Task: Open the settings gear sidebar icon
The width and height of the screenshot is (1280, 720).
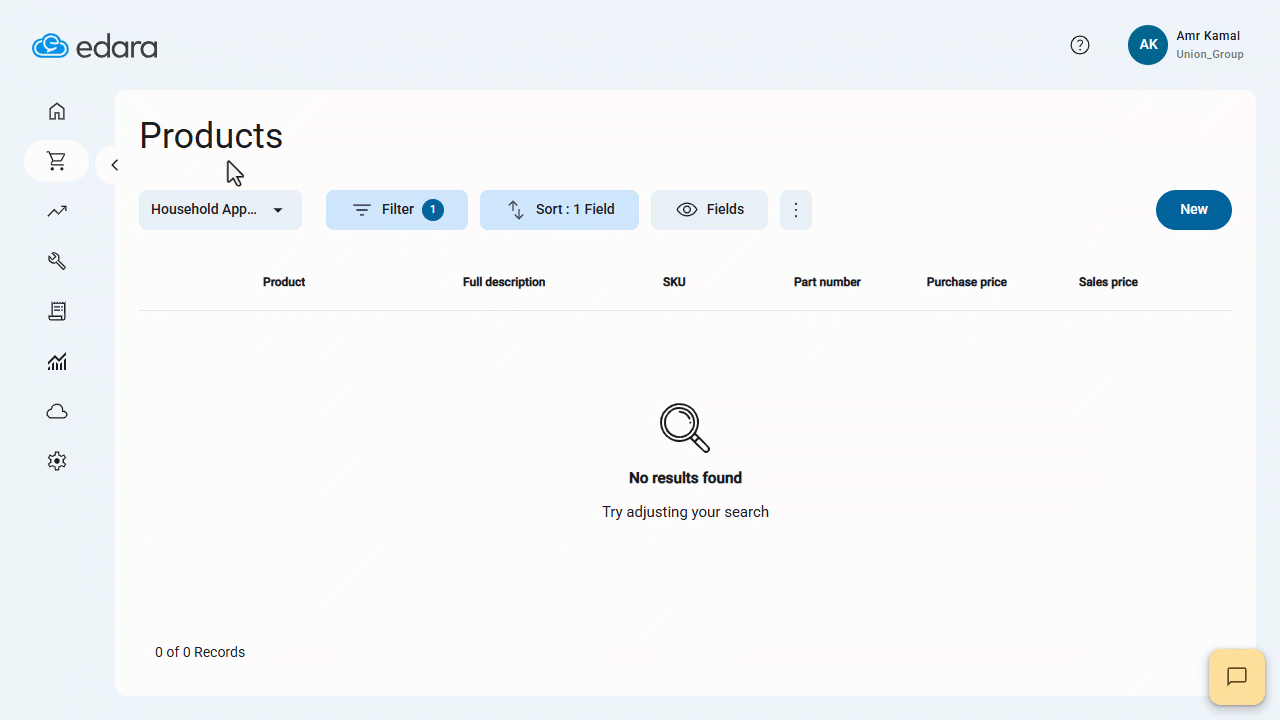Action: 57,461
